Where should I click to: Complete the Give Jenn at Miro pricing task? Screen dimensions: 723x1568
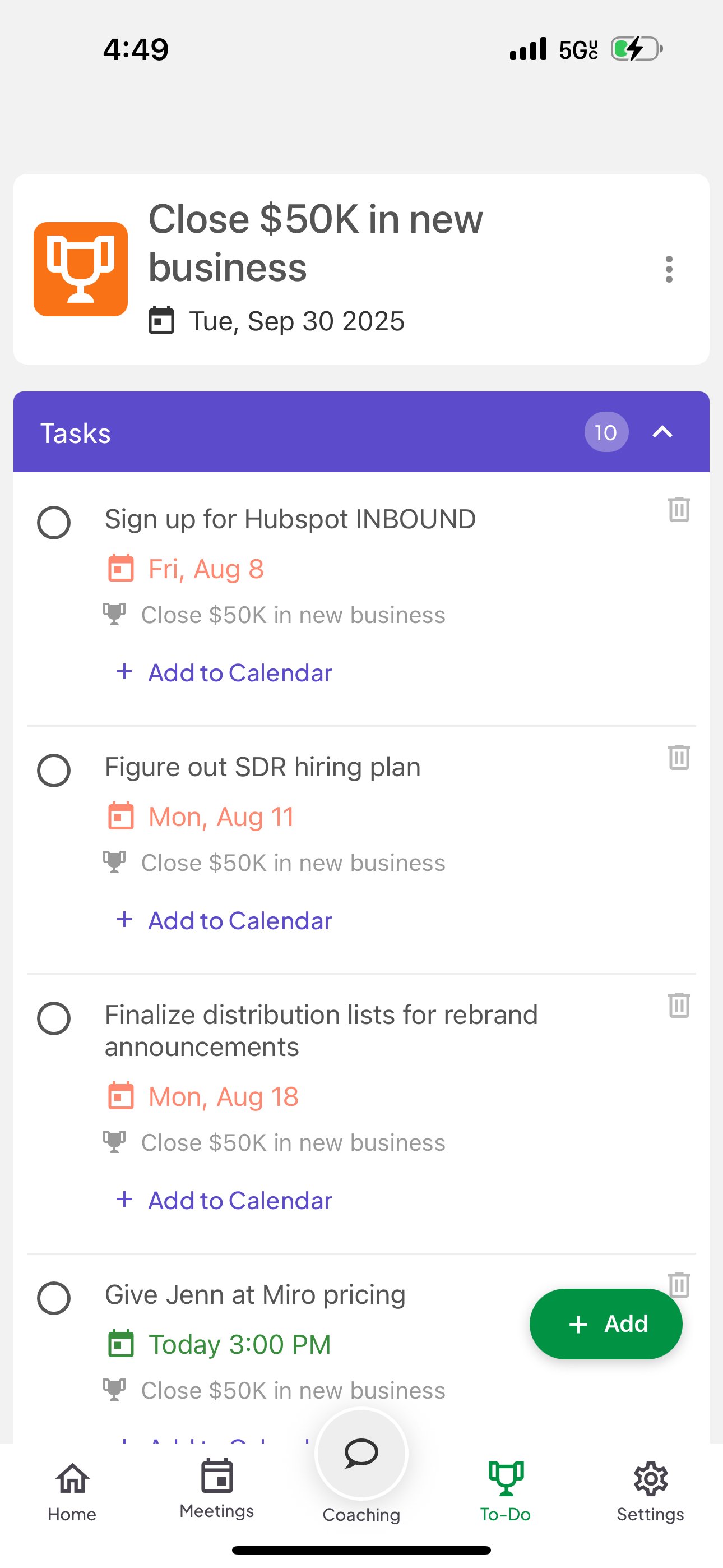(54, 1298)
